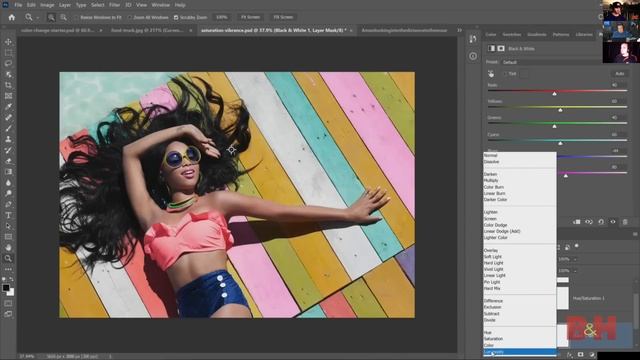The height and width of the screenshot is (360, 640).
Task: Open the Filter menu
Action: click(114, 5)
